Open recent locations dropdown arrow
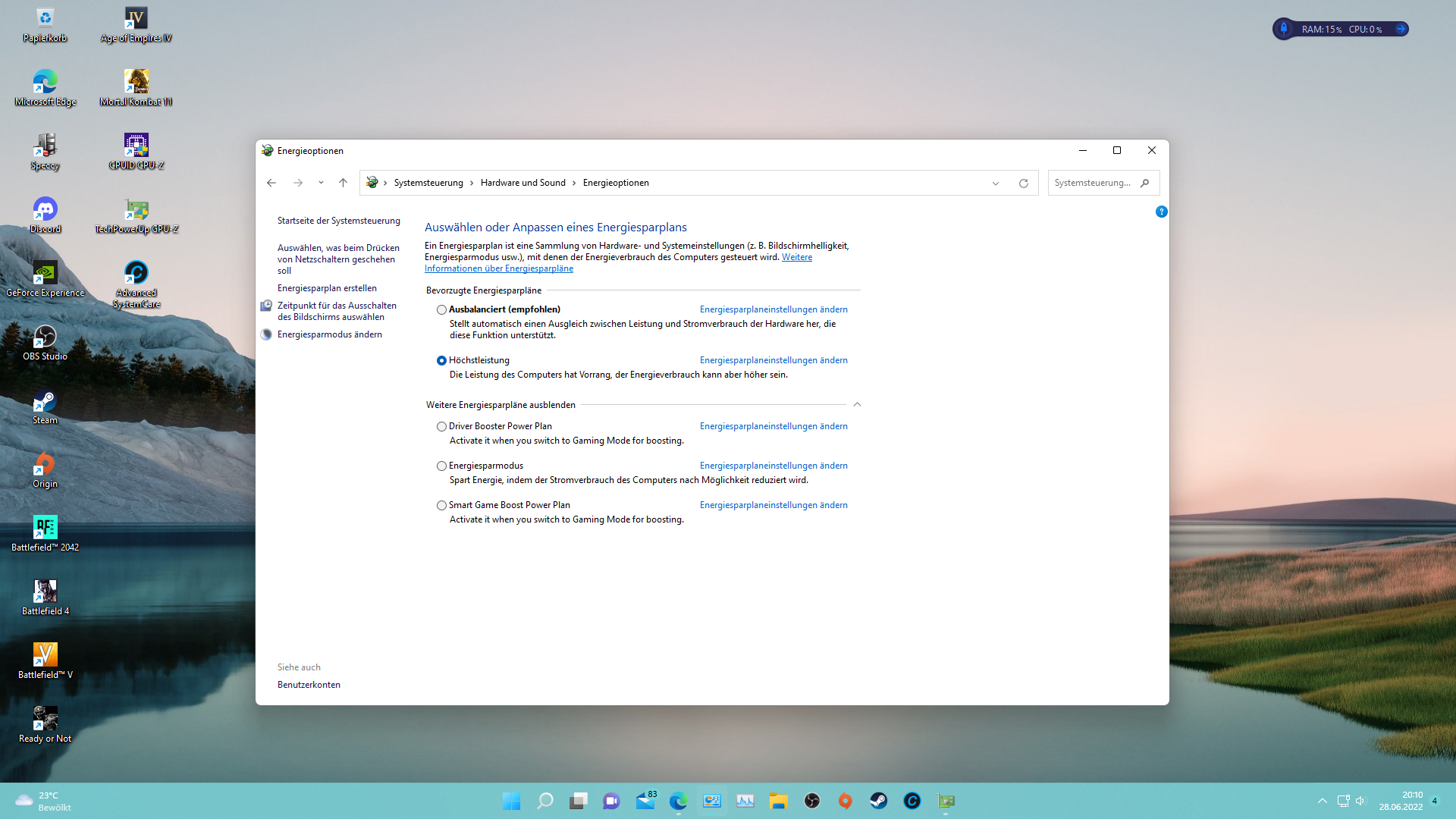1456x819 pixels. [x=321, y=183]
